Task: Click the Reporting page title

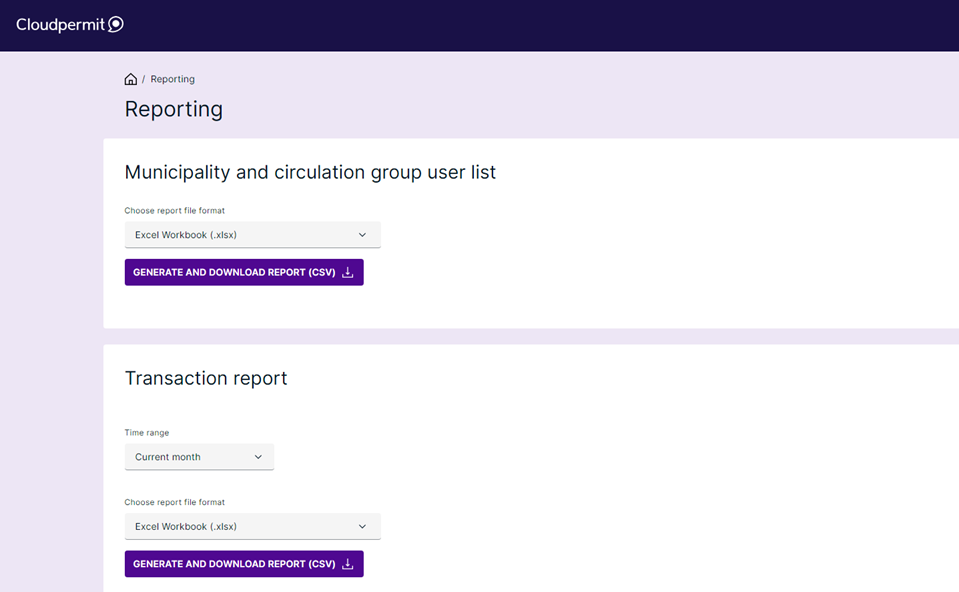Action: tap(173, 109)
